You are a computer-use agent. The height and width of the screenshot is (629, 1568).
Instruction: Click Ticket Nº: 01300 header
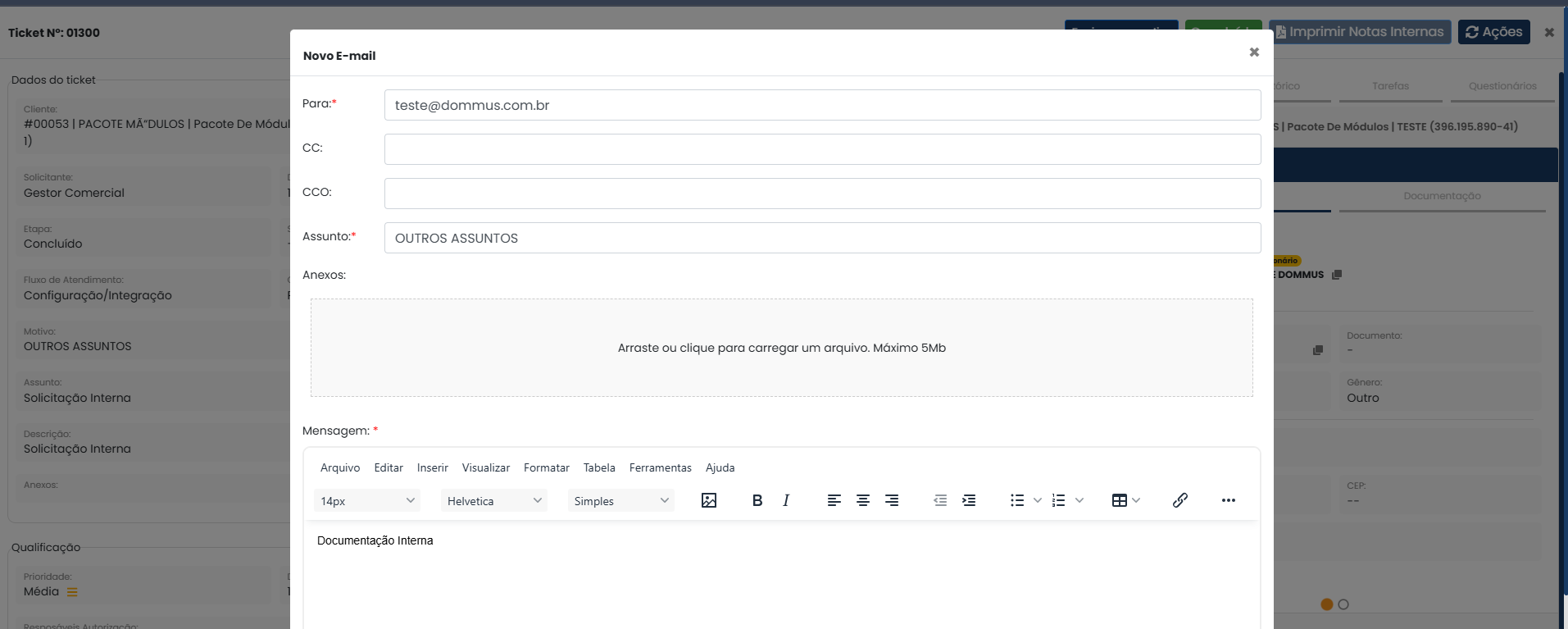click(54, 33)
